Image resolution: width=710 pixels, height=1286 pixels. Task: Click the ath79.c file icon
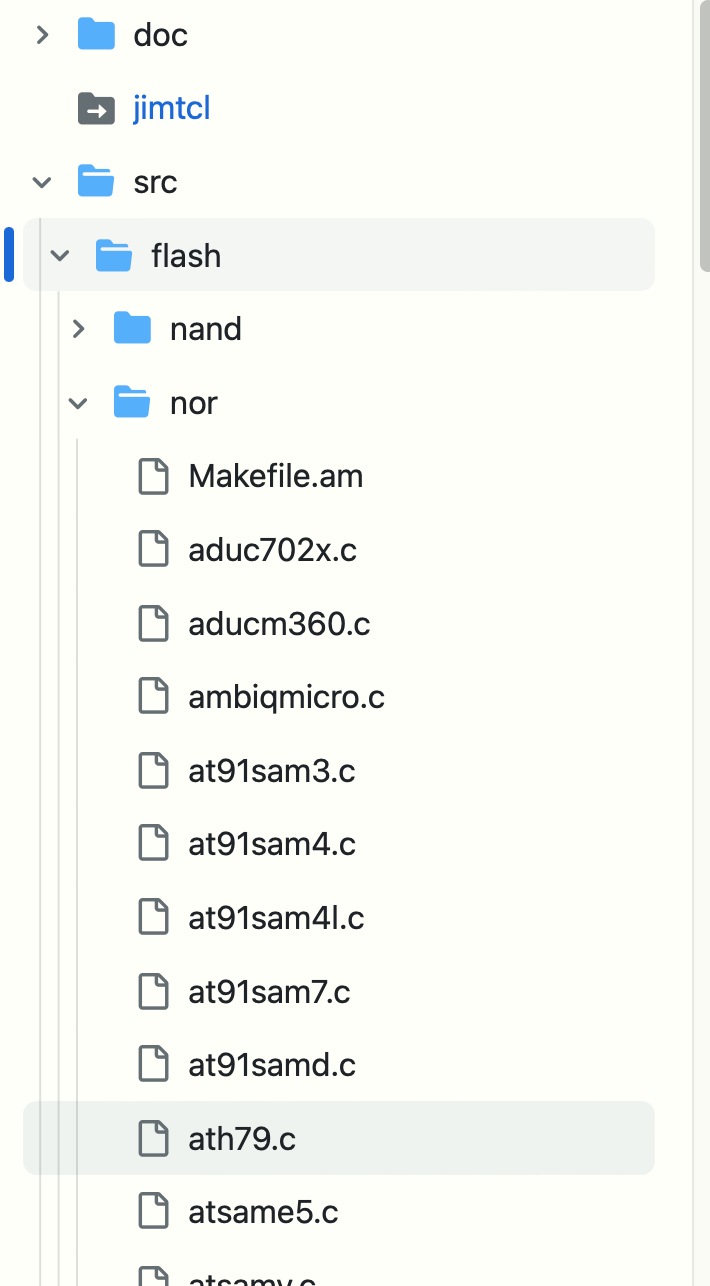point(153,1138)
